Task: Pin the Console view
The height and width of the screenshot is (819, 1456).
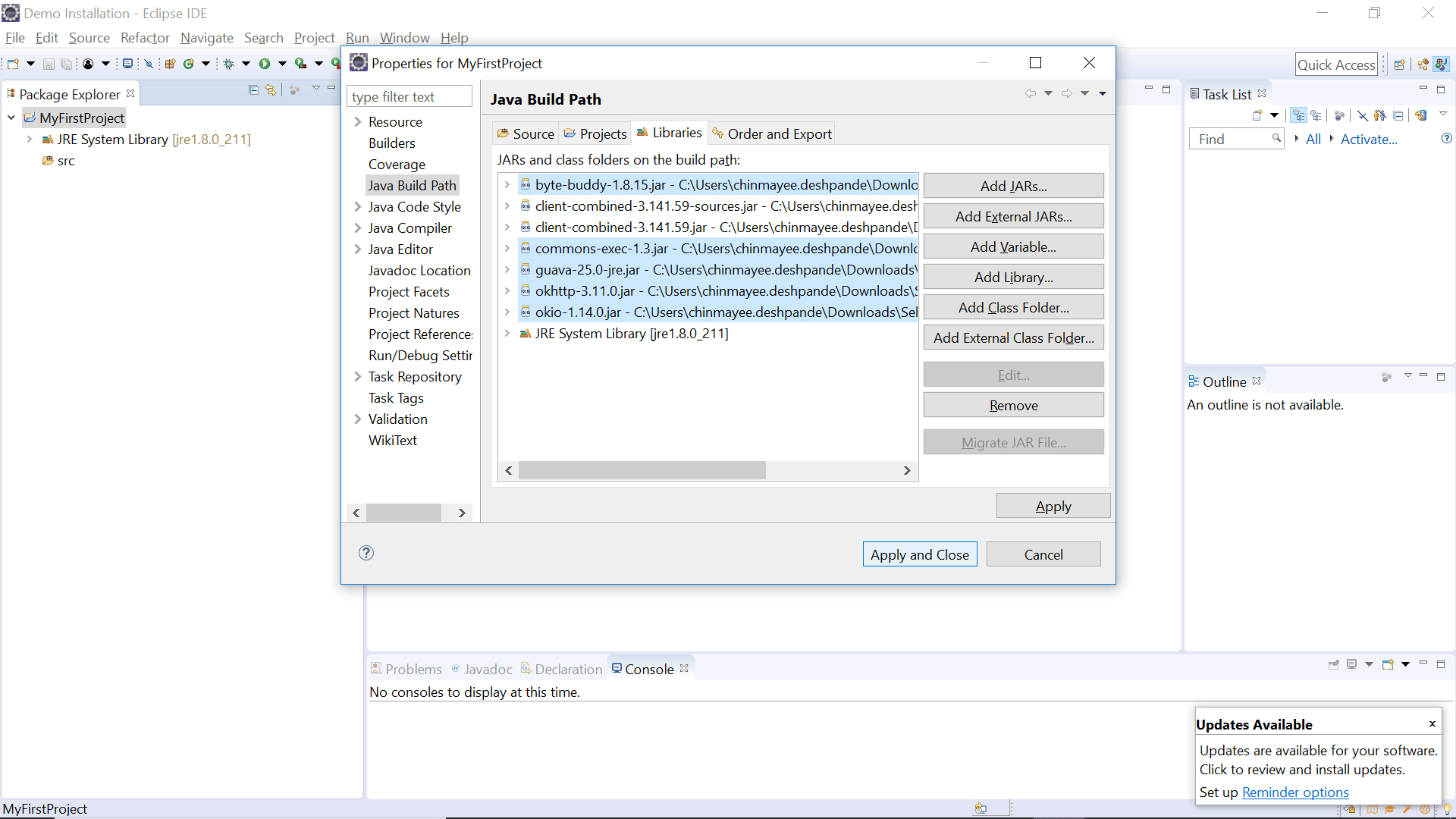Action: (1334, 664)
